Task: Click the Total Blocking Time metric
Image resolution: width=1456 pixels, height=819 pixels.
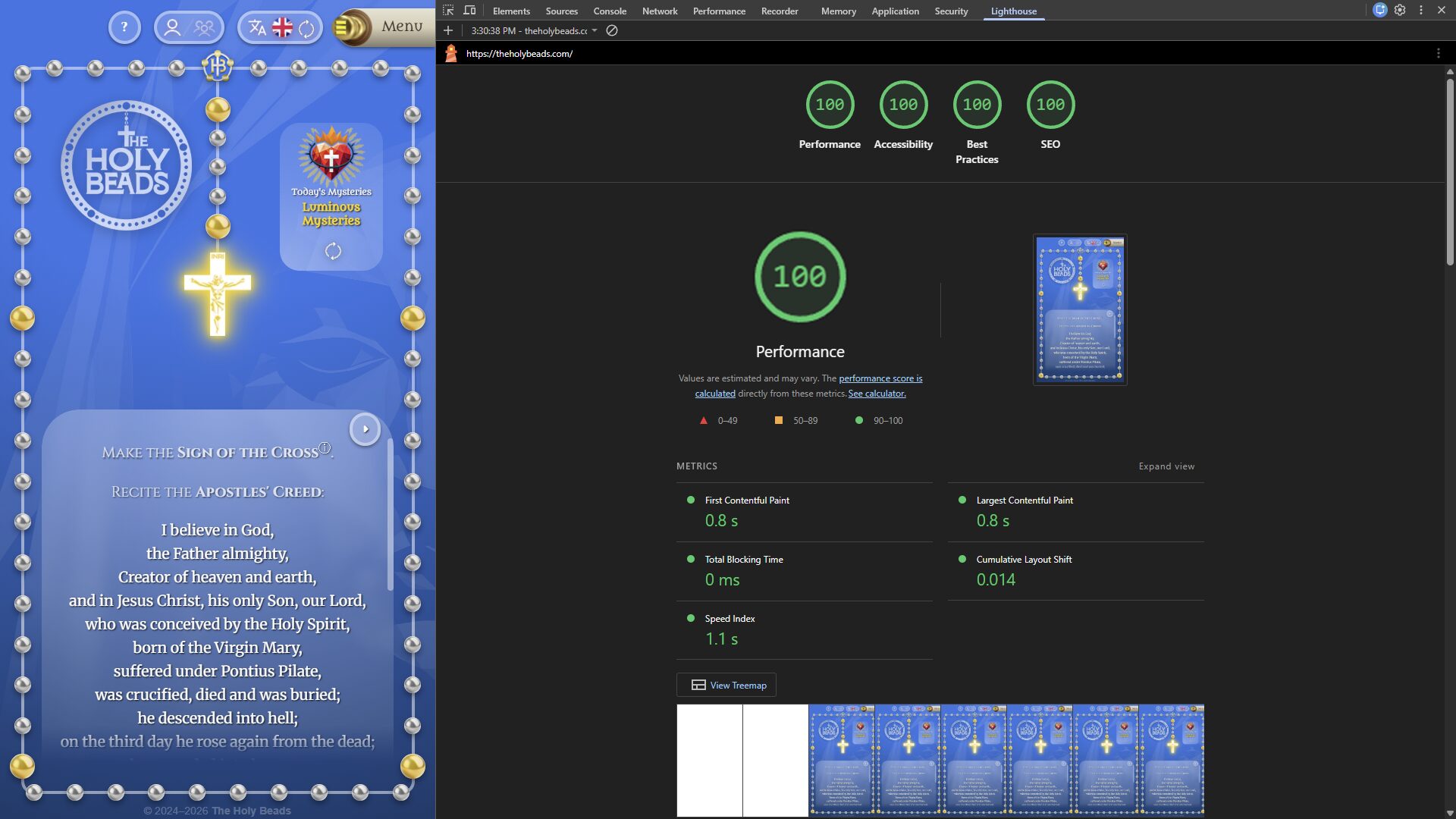Action: [805, 571]
